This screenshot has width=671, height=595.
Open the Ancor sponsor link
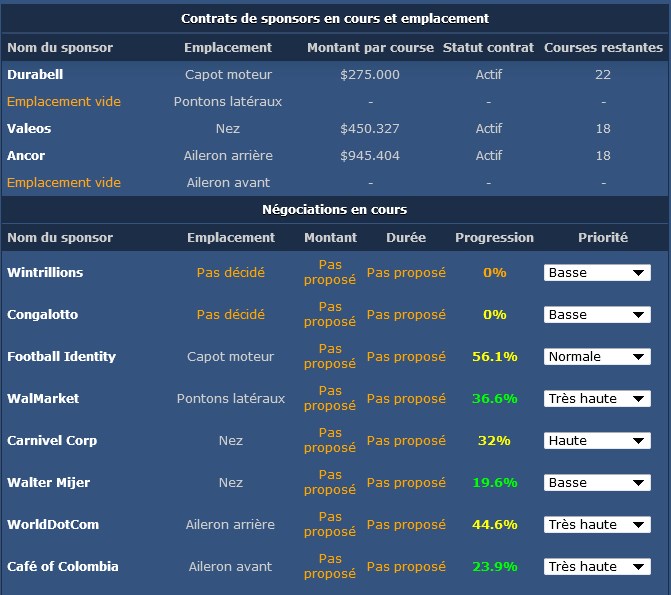(x=26, y=155)
